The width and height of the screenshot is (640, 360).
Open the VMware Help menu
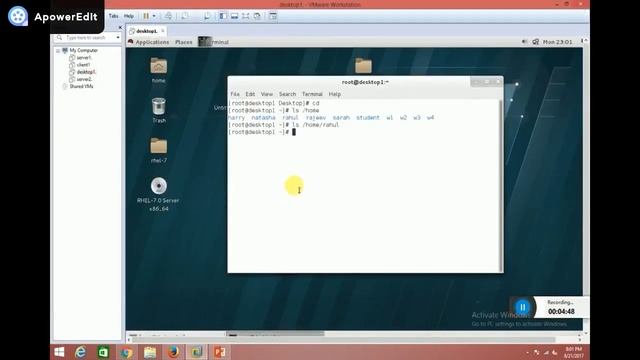pos(129,16)
